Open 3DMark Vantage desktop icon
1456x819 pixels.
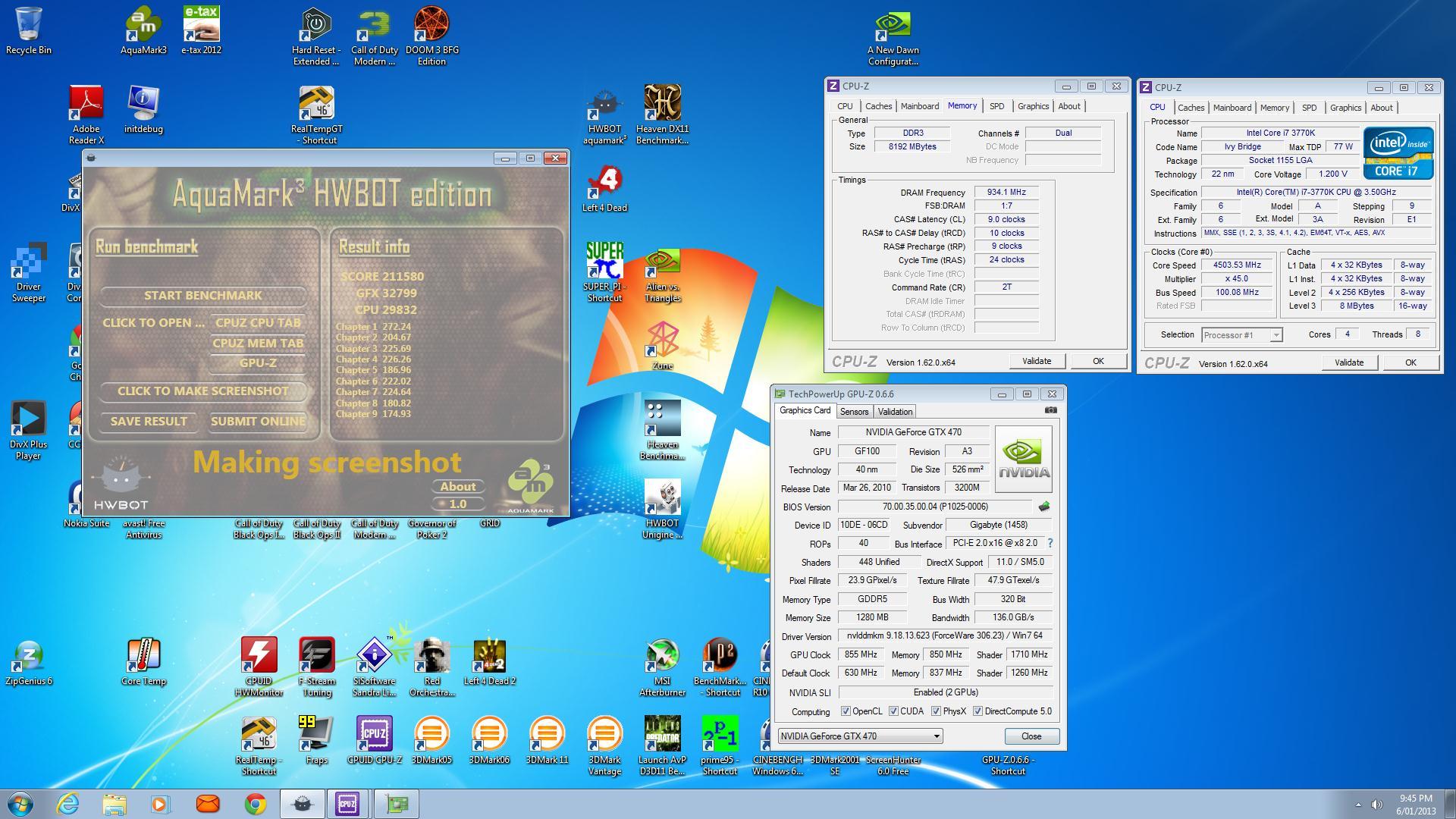[604, 746]
